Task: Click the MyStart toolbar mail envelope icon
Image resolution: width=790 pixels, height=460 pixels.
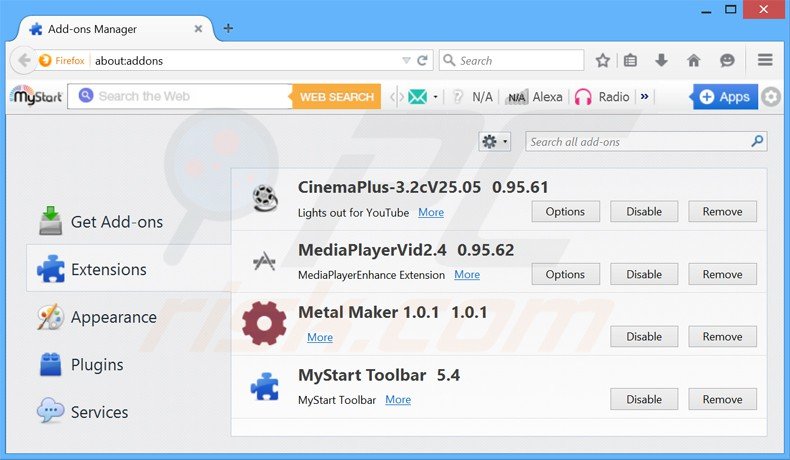Action: coord(417,97)
